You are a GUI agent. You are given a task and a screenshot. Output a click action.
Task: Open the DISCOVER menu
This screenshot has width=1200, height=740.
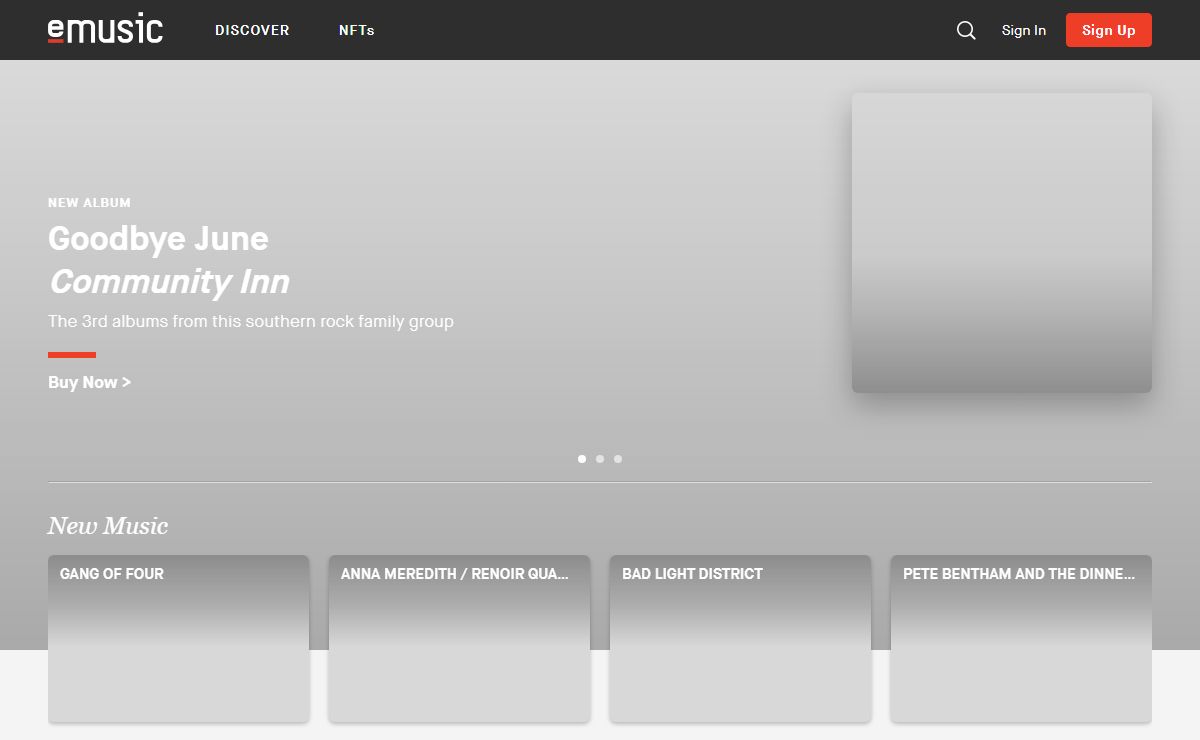tap(252, 30)
